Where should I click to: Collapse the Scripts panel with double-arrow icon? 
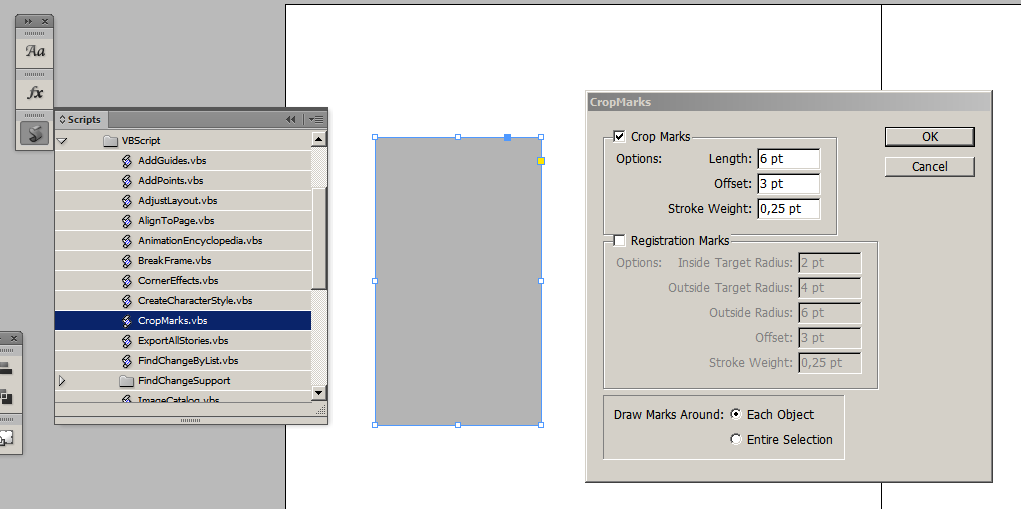pos(290,119)
